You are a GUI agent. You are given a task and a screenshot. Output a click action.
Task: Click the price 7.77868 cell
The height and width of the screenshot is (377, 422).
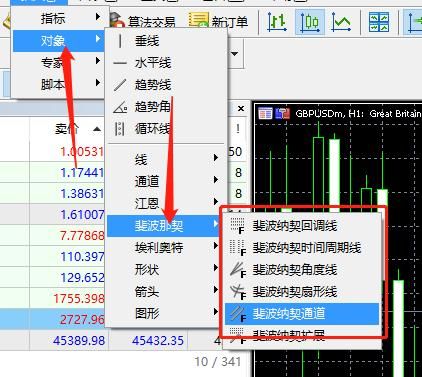(x=82, y=236)
